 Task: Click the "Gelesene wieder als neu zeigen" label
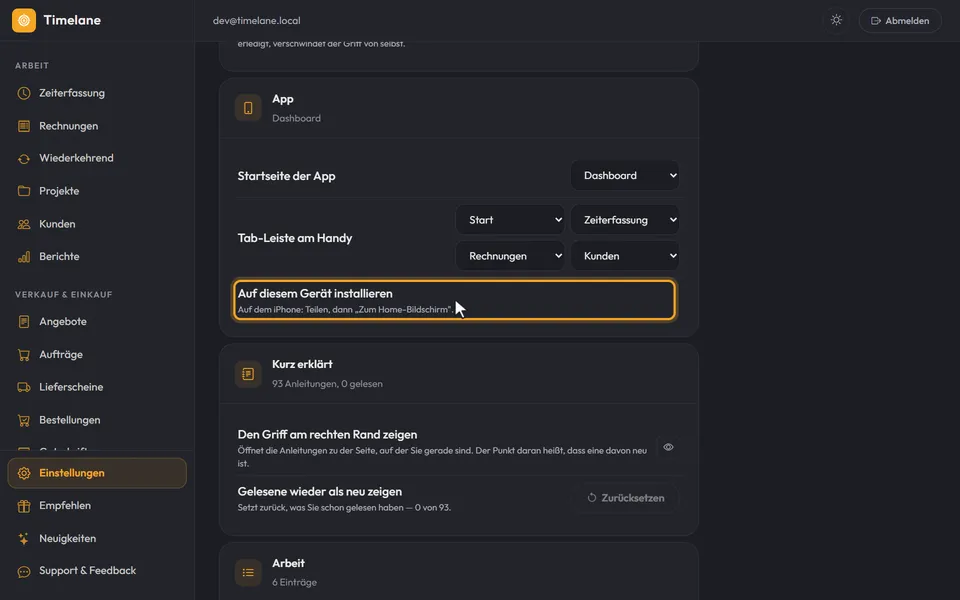pyautogui.click(x=320, y=492)
